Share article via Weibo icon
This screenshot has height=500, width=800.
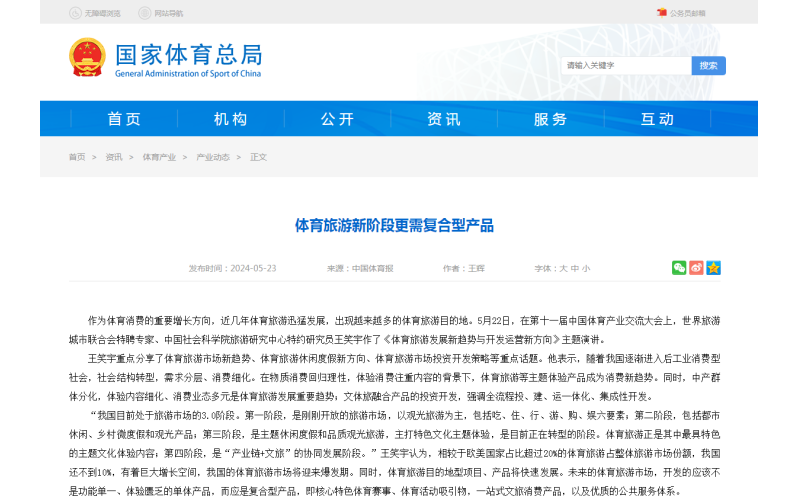point(696,268)
